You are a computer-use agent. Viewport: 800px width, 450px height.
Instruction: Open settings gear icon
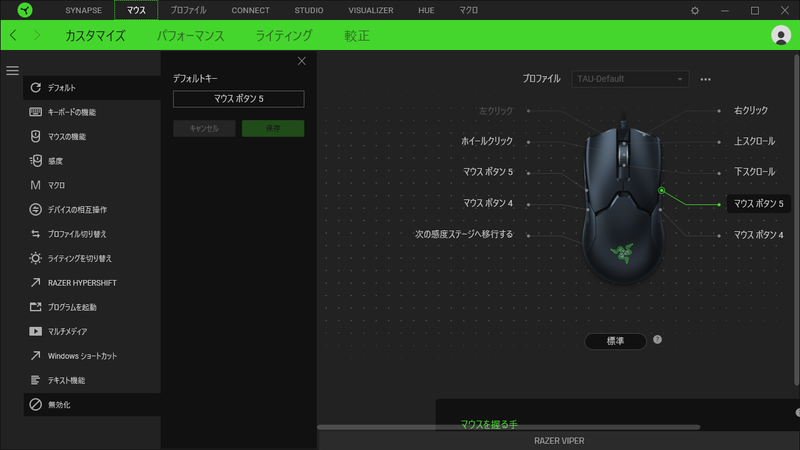[x=694, y=10]
